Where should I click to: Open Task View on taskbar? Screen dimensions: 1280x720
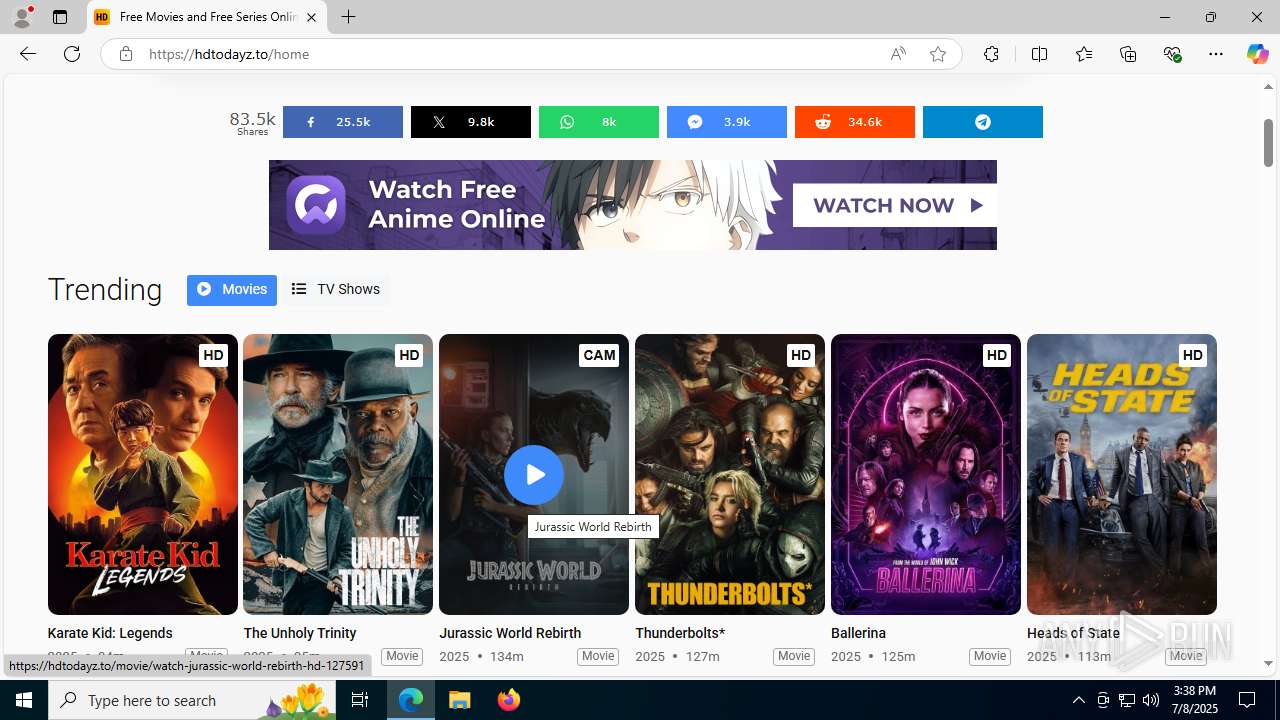[360, 700]
